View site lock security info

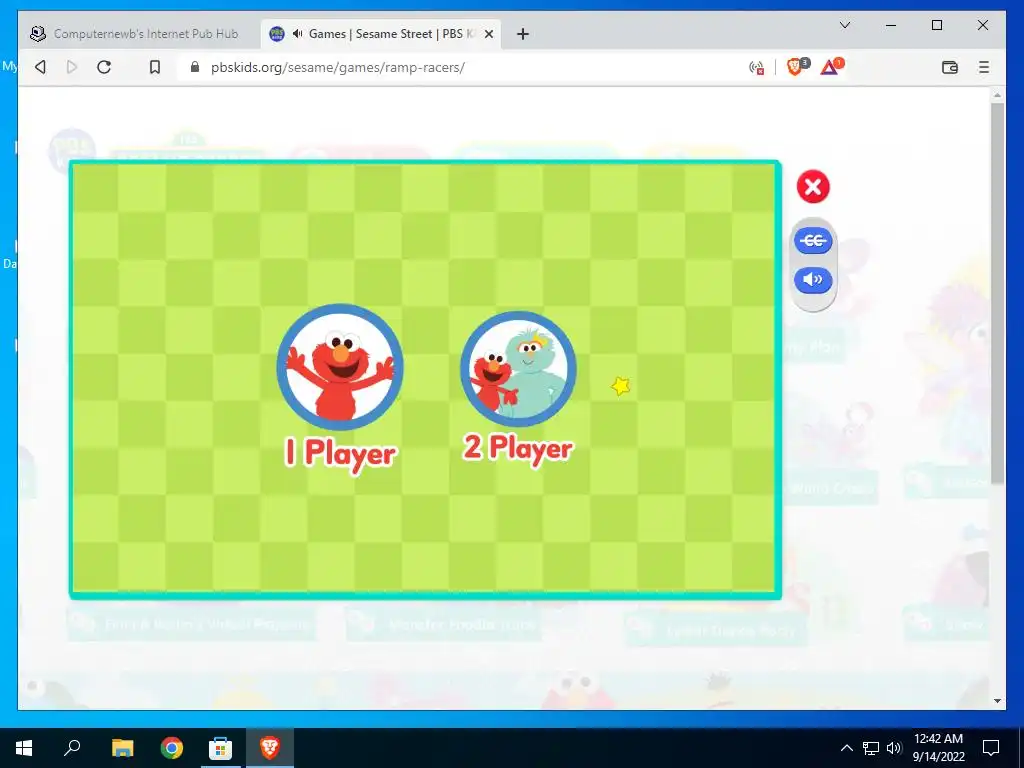click(195, 67)
